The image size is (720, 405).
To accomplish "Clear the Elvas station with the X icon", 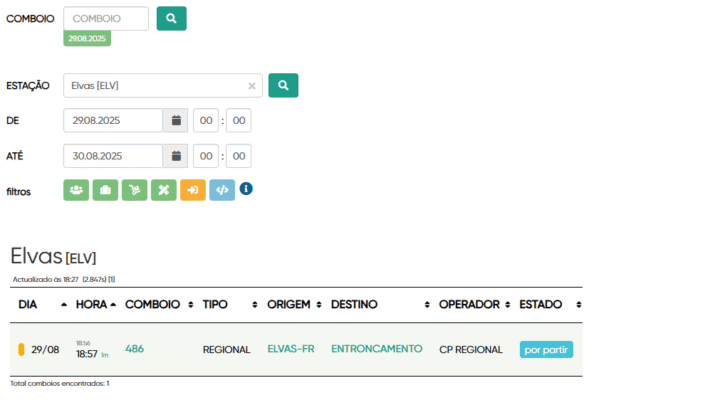I will coord(252,86).
